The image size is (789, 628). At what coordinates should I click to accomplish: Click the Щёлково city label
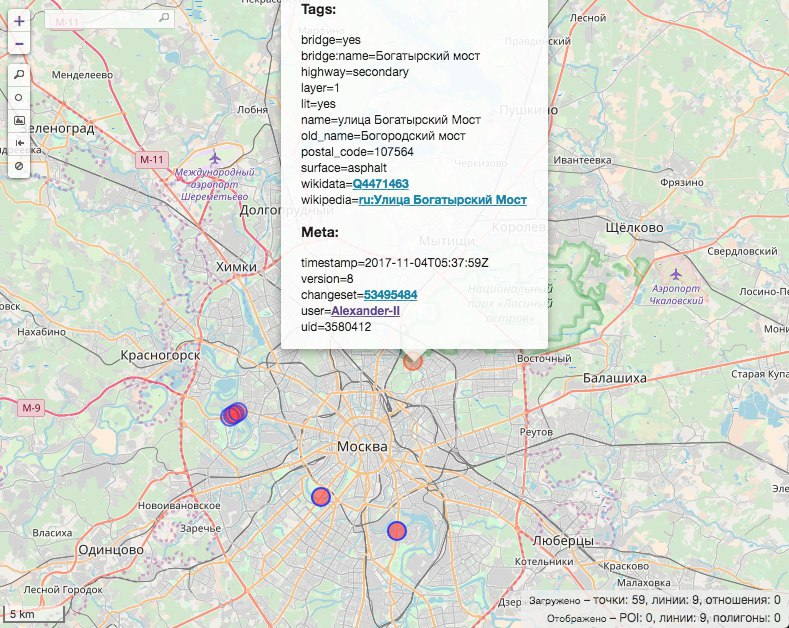click(x=634, y=227)
